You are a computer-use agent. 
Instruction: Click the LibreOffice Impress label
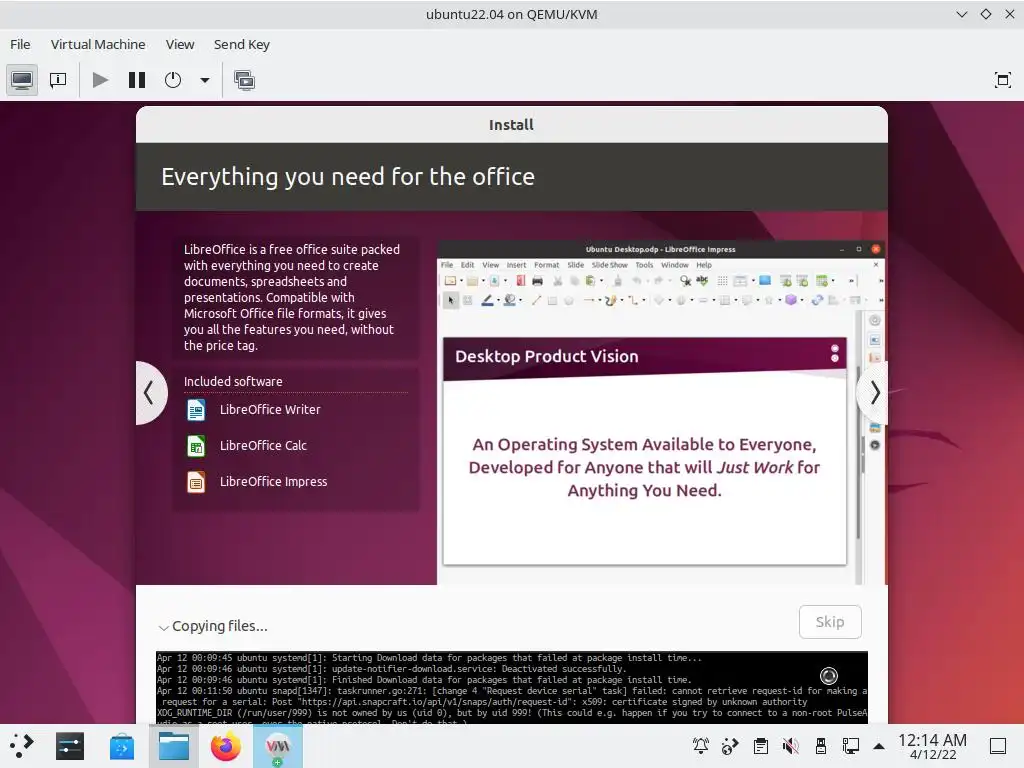click(x=274, y=481)
